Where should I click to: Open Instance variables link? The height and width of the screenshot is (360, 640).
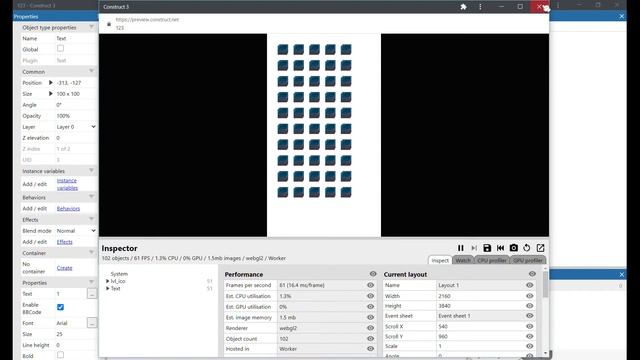pyautogui.click(x=67, y=184)
